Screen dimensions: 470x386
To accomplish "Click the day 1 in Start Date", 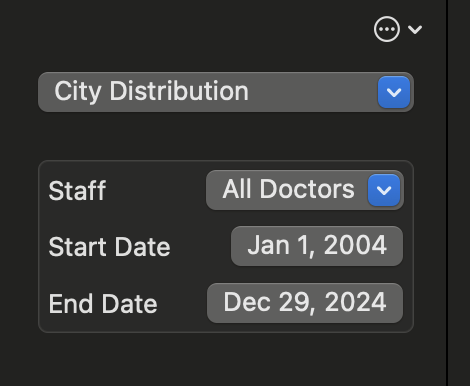I will (306, 246).
